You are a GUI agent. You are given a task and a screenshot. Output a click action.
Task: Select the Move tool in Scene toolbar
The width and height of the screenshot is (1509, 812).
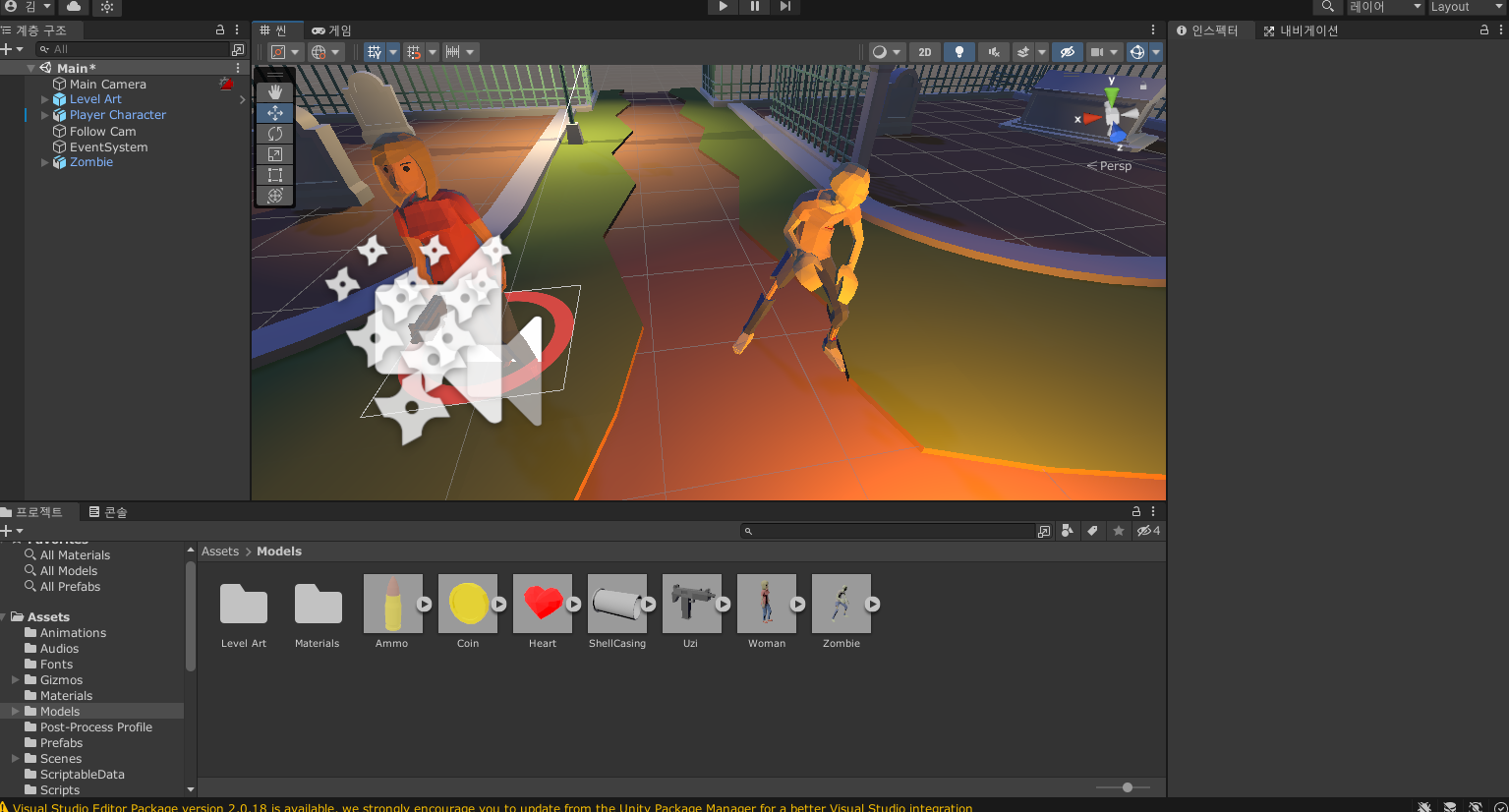275,113
